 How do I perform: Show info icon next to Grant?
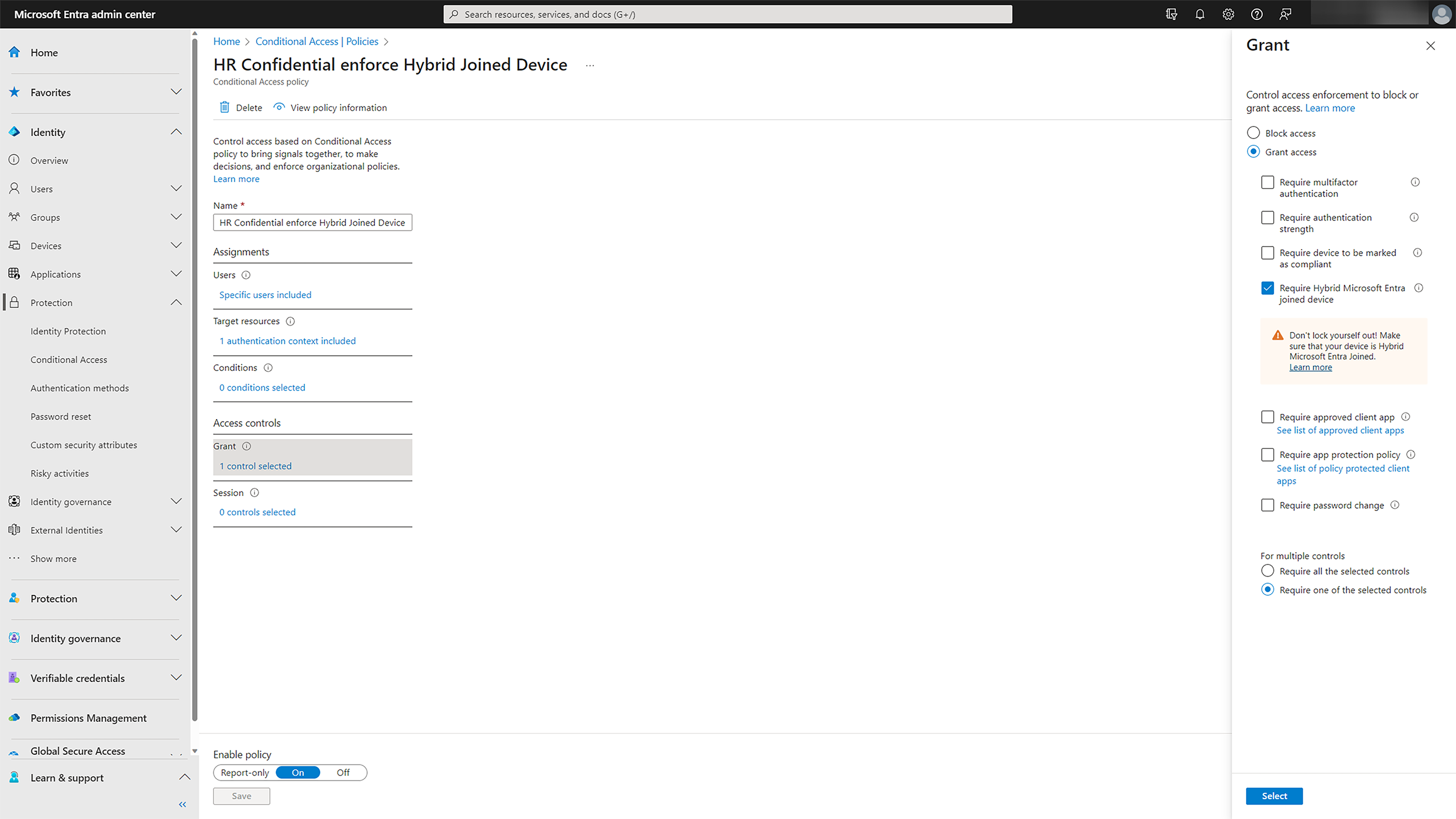(x=246, y=446)
